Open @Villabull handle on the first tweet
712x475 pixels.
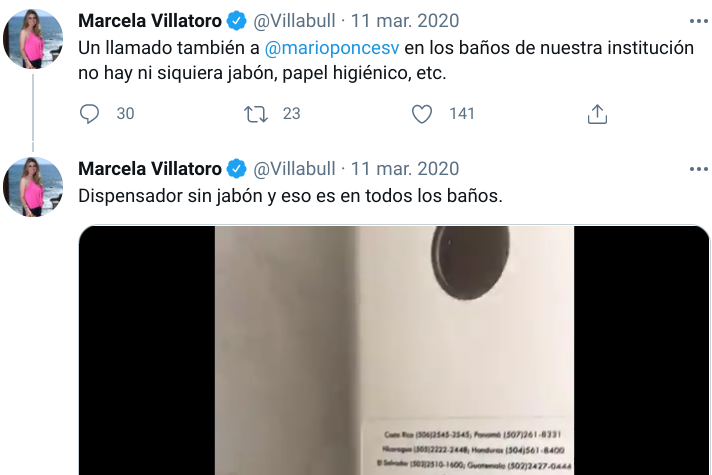coord(294,21)
